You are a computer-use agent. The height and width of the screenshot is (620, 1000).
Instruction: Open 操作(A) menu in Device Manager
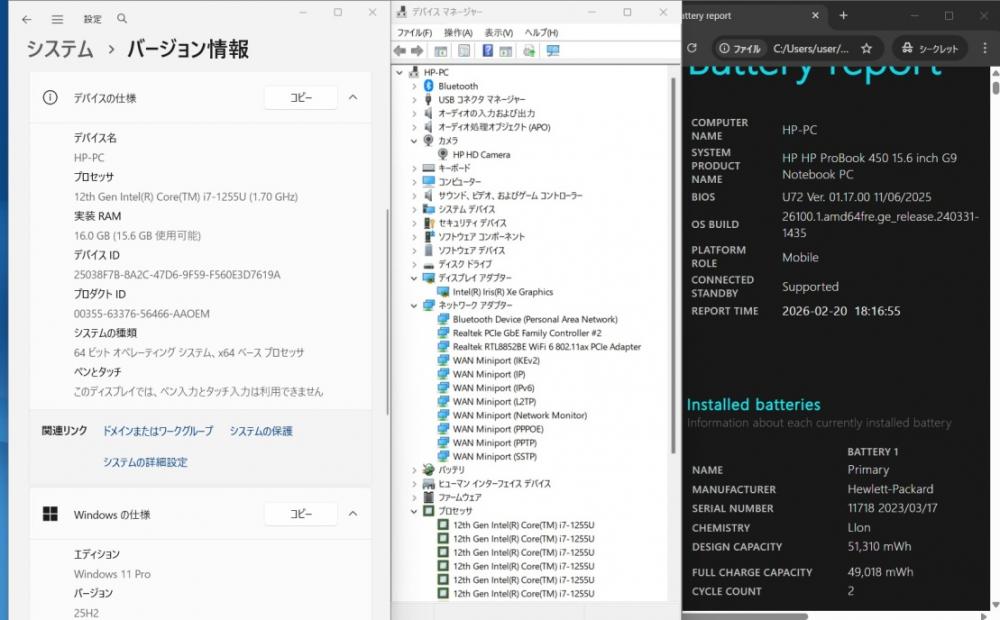click(x=458, y=33)
